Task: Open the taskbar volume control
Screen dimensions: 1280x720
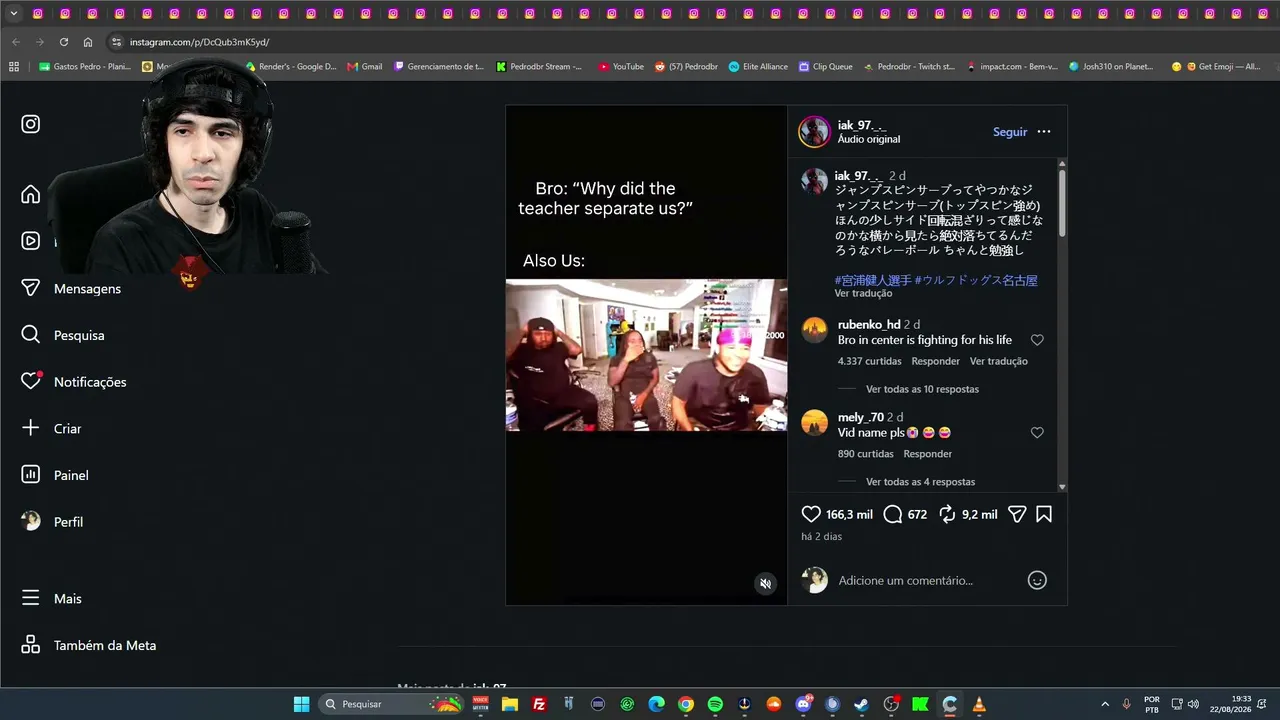Action: pos(1193,704)
